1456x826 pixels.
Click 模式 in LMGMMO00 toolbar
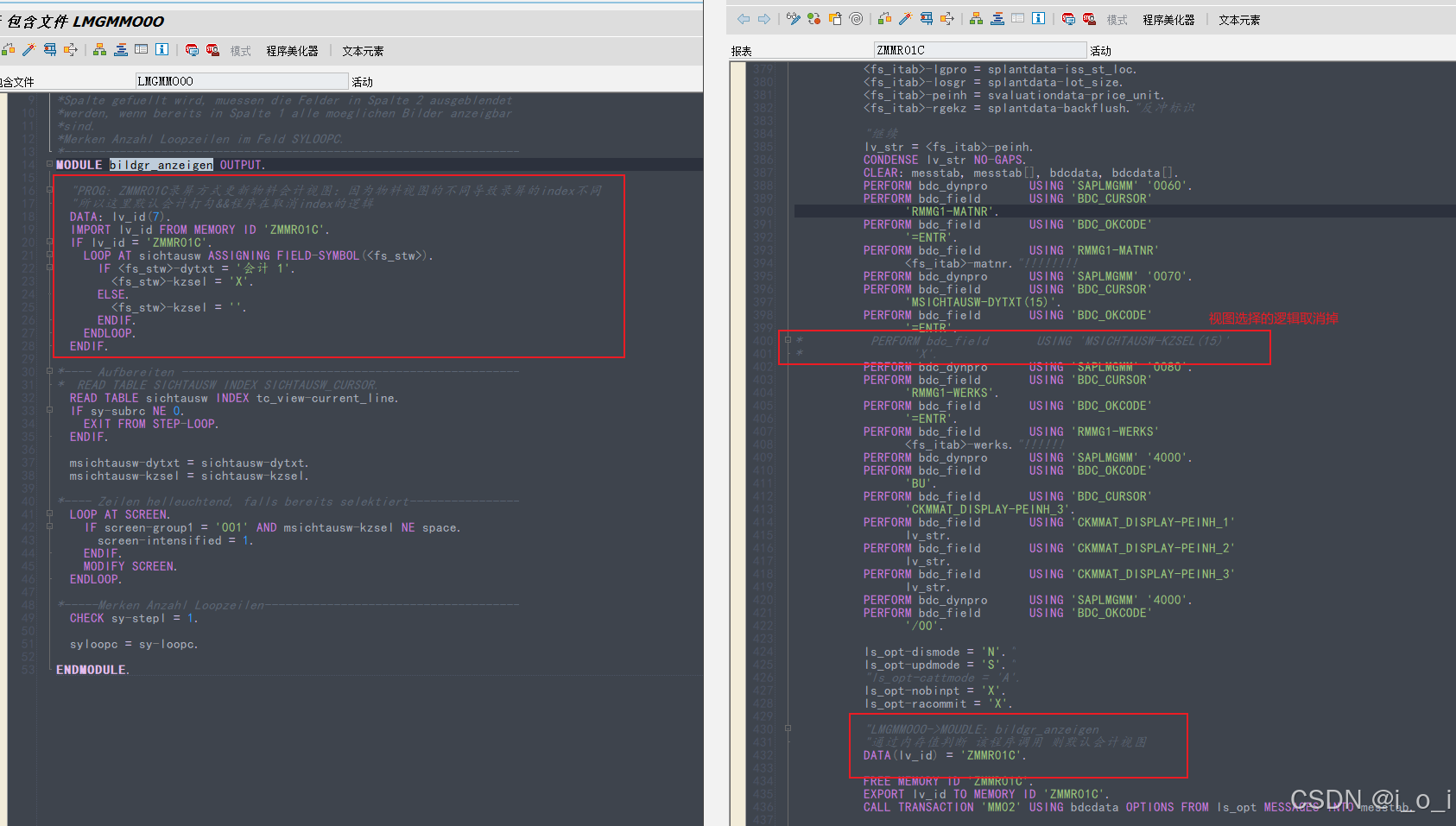[x=240, y=51]
